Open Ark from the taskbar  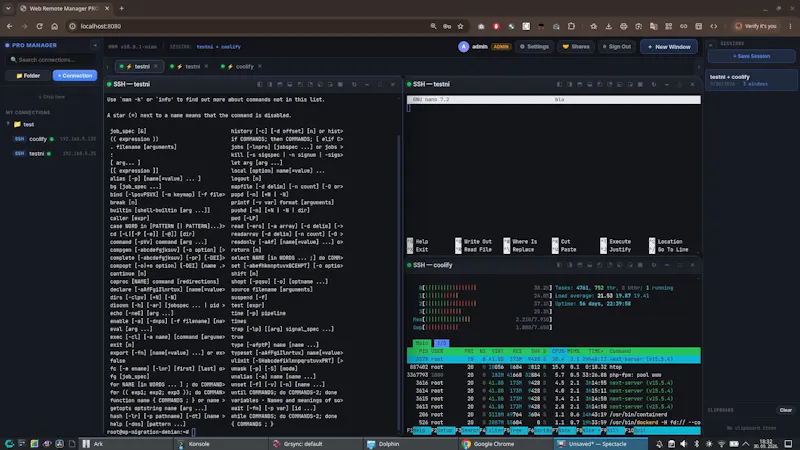124,444
